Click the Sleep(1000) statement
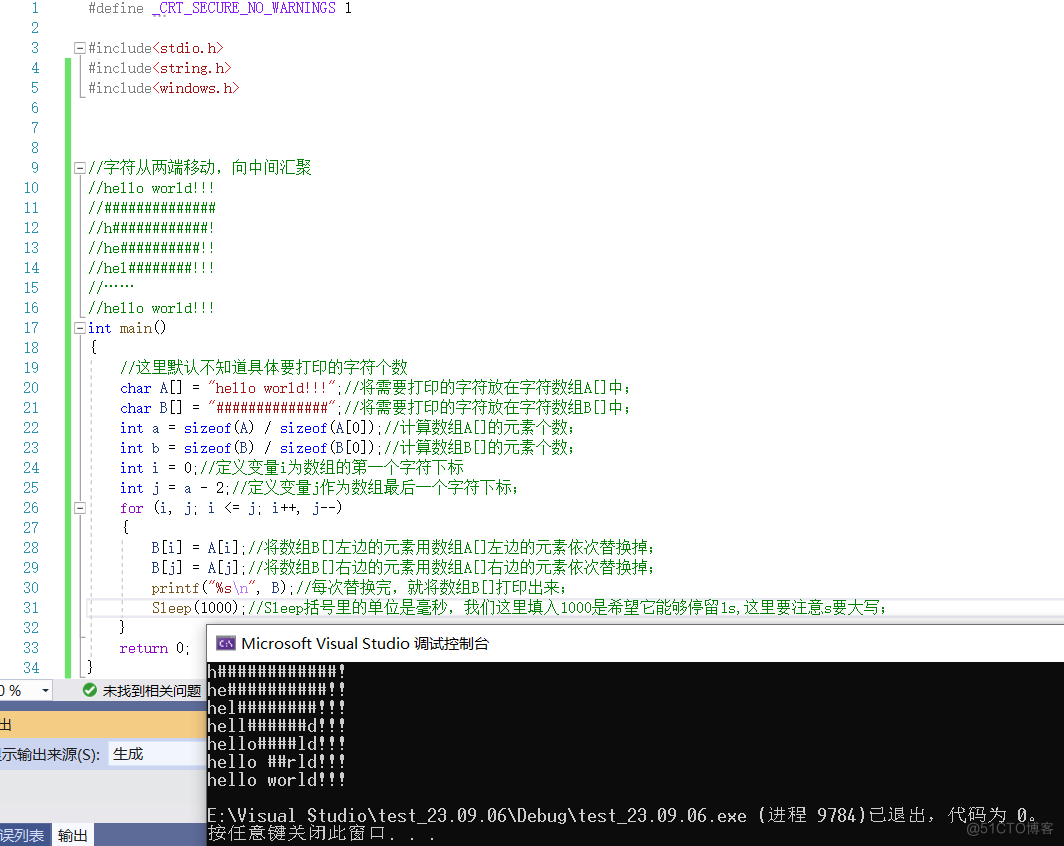This screenshot has width=1064, height=846. [197, 607]
